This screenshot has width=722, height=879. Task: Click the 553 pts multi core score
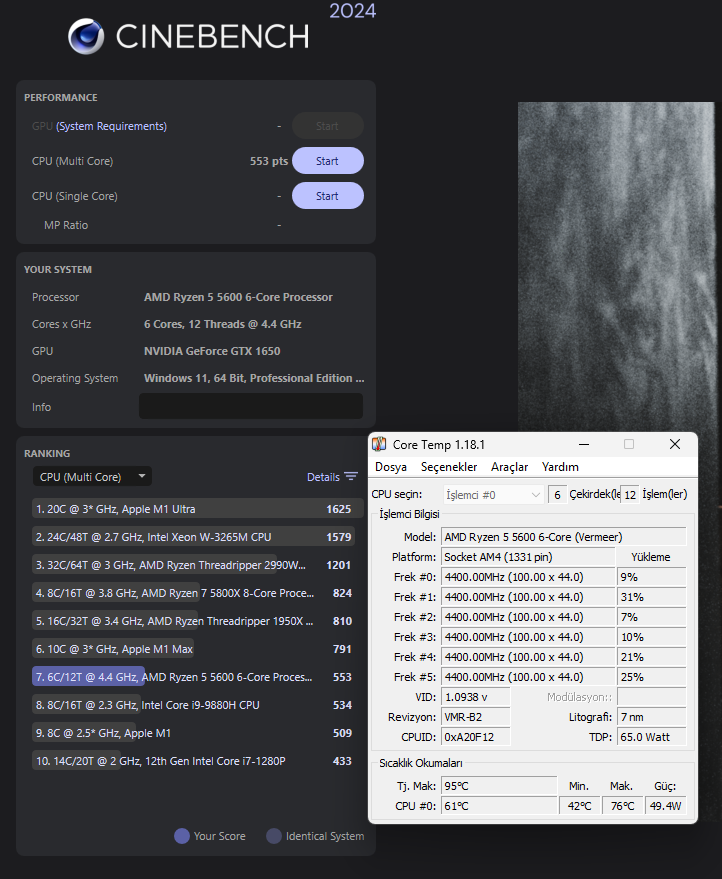(x=269, y=161)
